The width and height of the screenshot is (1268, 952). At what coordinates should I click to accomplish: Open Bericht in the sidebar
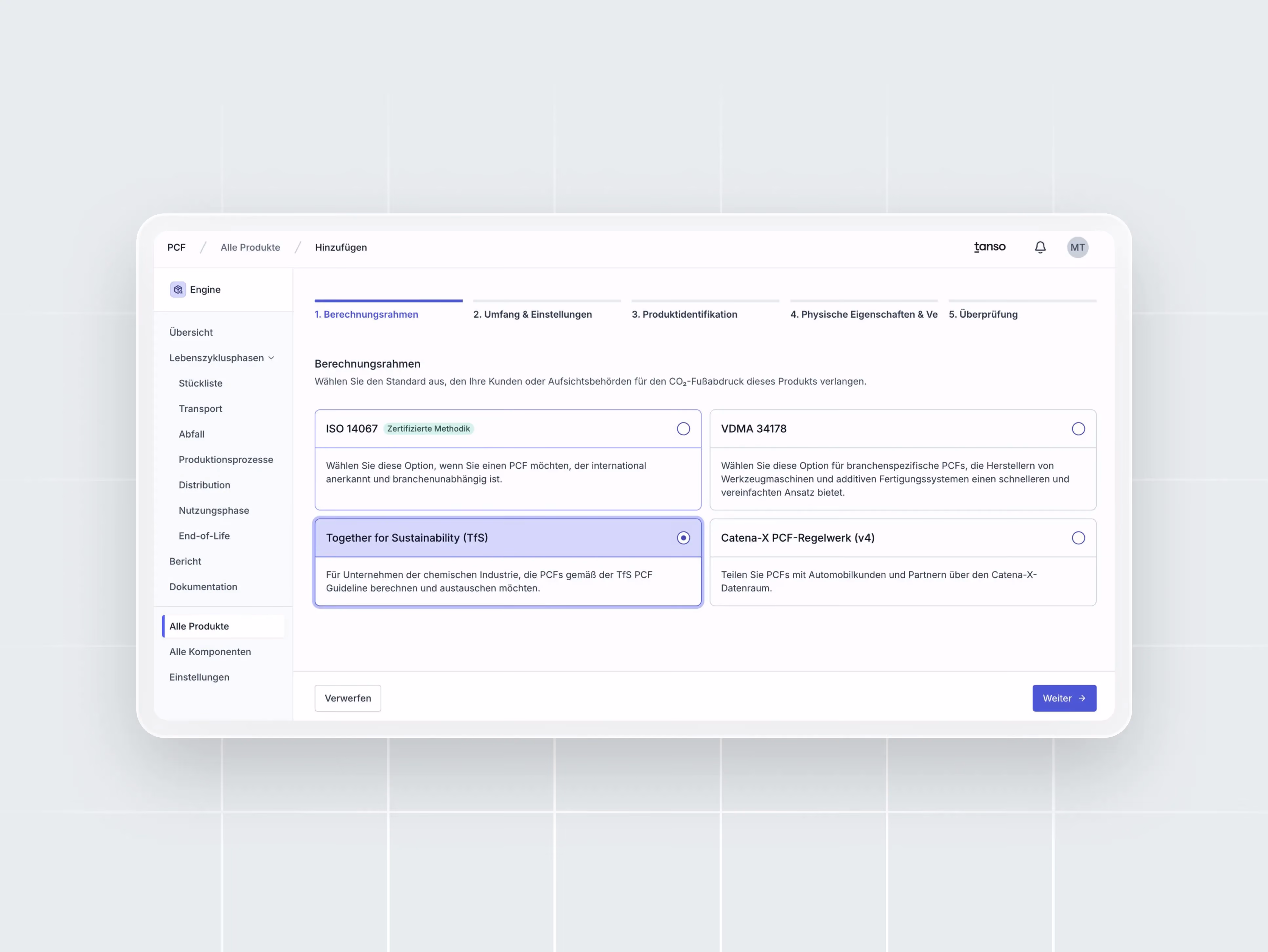click(x=185, y=561)
